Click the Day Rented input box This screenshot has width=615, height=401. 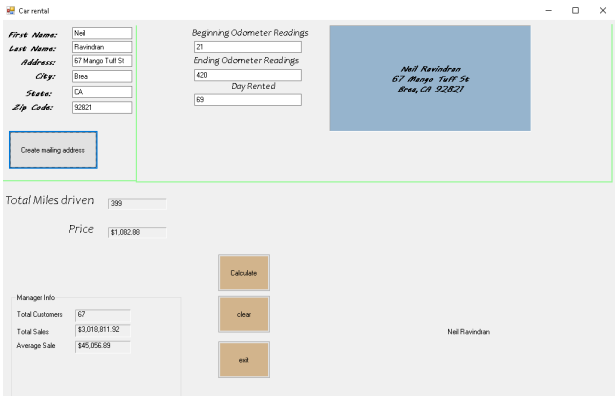(x=247, y=100)
